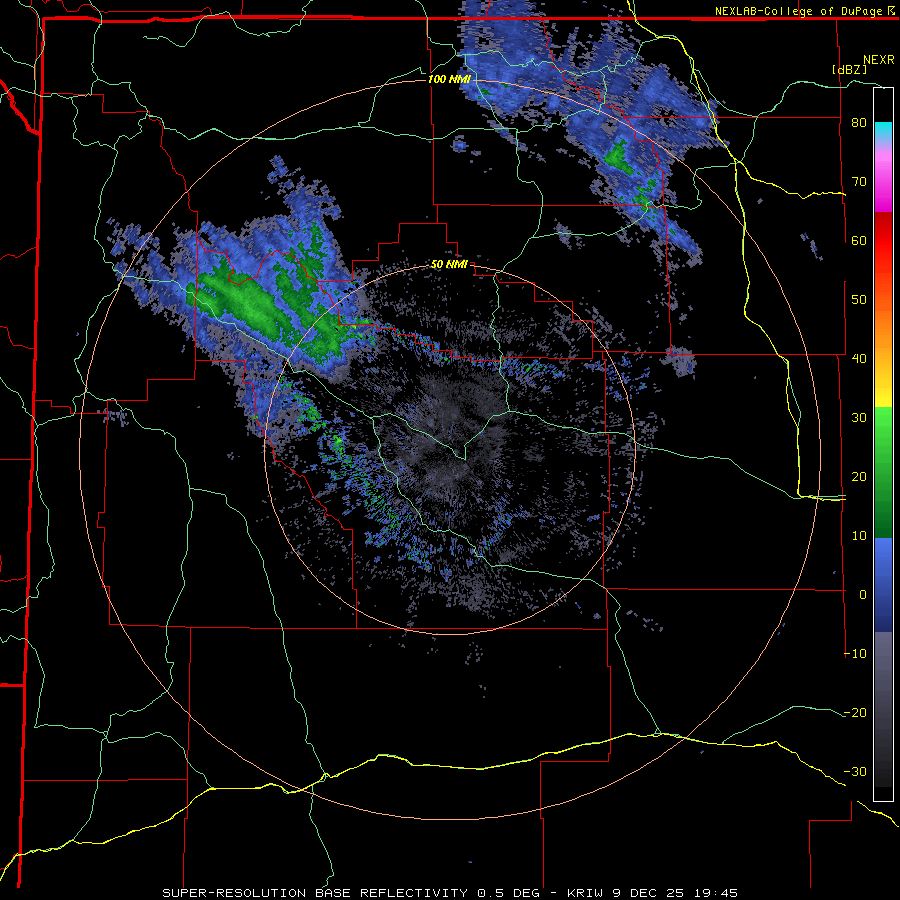Click the '9 DEC 25 19:45' timestamp
The image size is (900, 900).
pos(674,893)
